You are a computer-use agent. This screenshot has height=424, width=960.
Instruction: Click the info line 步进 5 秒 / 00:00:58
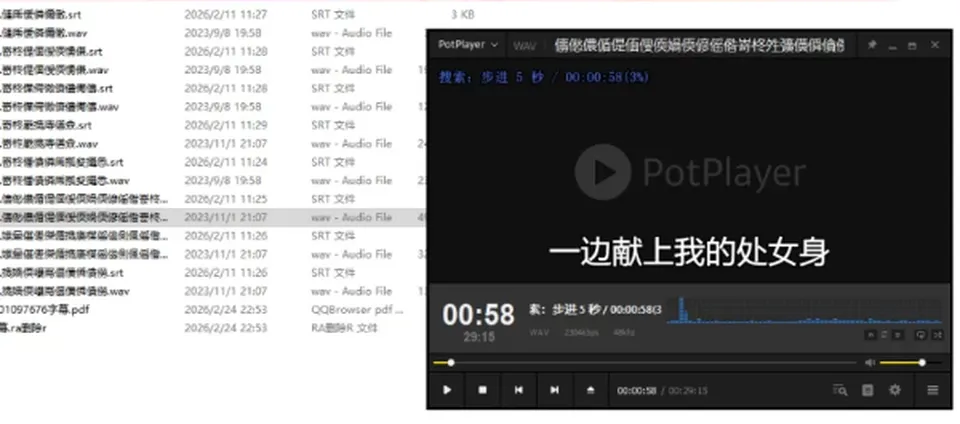coord(595,310)
